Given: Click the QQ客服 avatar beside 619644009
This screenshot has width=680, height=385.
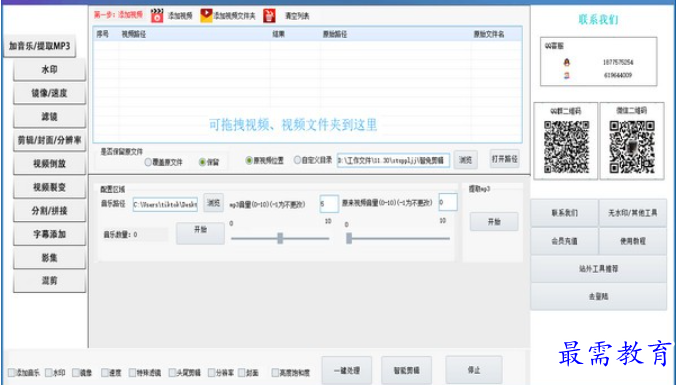Looking at the screenshot, I should [566, 75].
